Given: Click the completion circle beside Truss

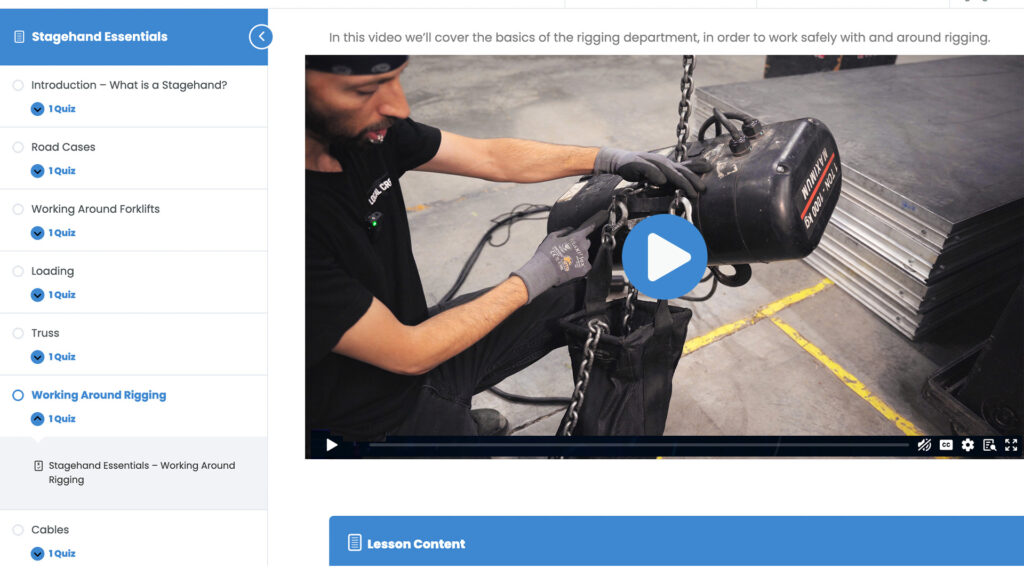Looking at the screenshot, I should (x=18, y=333).
